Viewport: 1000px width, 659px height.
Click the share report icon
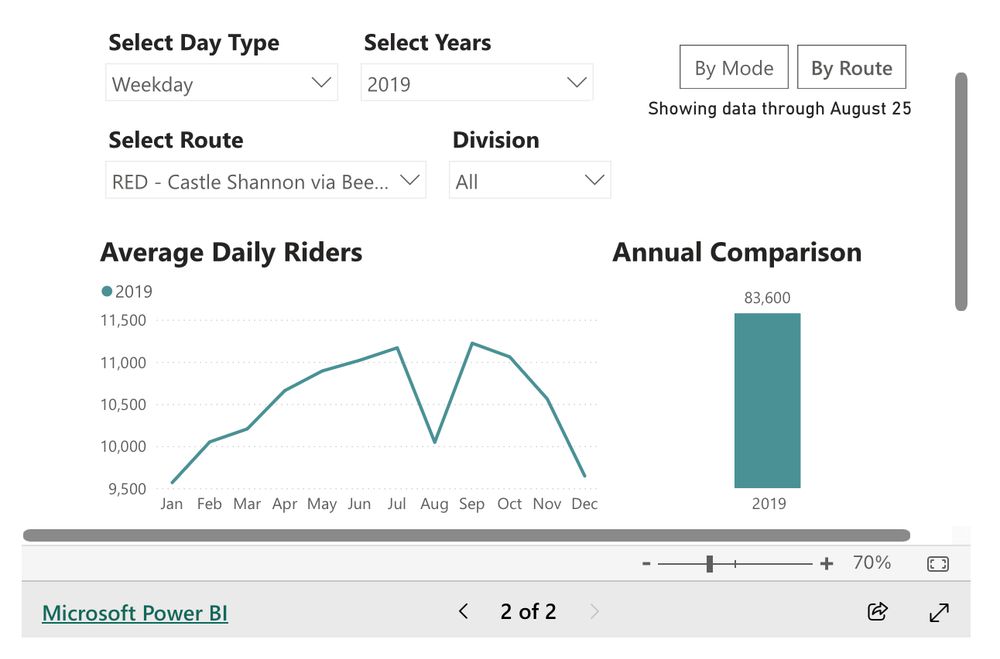click(877, 611)
